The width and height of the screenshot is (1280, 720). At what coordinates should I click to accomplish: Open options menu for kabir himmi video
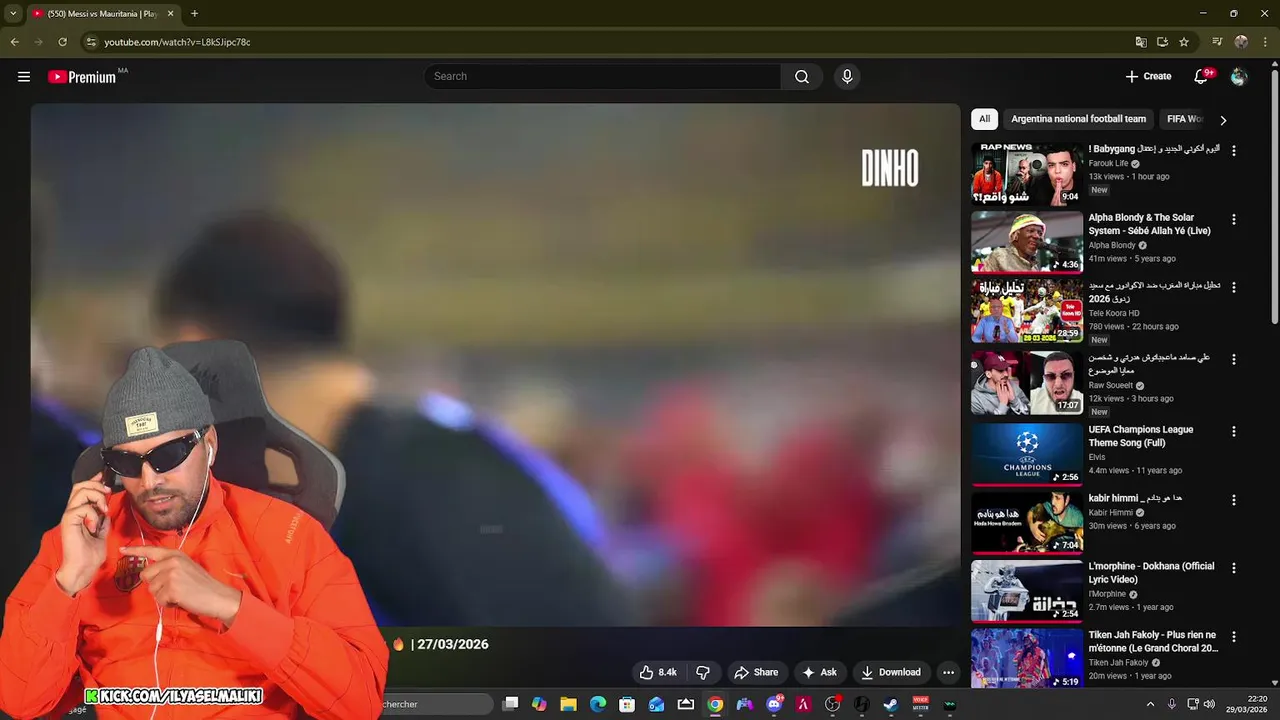[1233, 499]
